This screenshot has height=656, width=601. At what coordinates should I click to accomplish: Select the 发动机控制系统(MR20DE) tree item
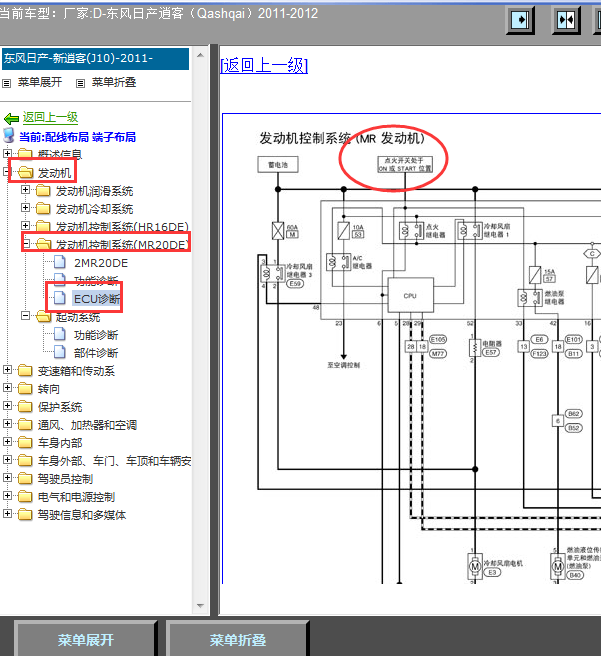tap(122, 245)
